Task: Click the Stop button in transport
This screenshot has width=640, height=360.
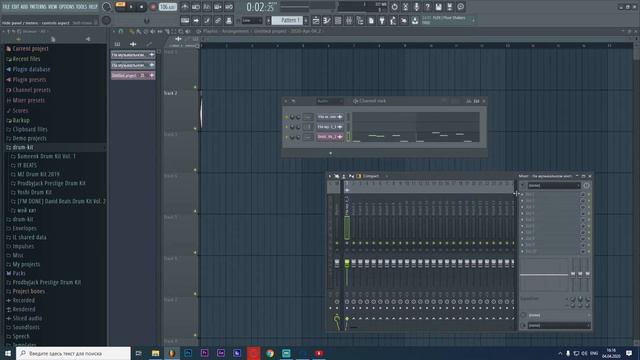Action: (x=141, y=7)
